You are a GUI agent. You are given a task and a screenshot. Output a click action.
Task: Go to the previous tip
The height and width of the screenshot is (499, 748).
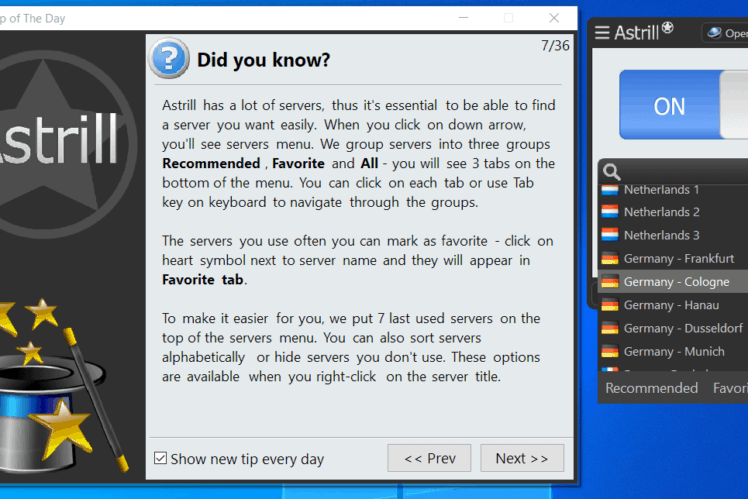tap(429, 458)
